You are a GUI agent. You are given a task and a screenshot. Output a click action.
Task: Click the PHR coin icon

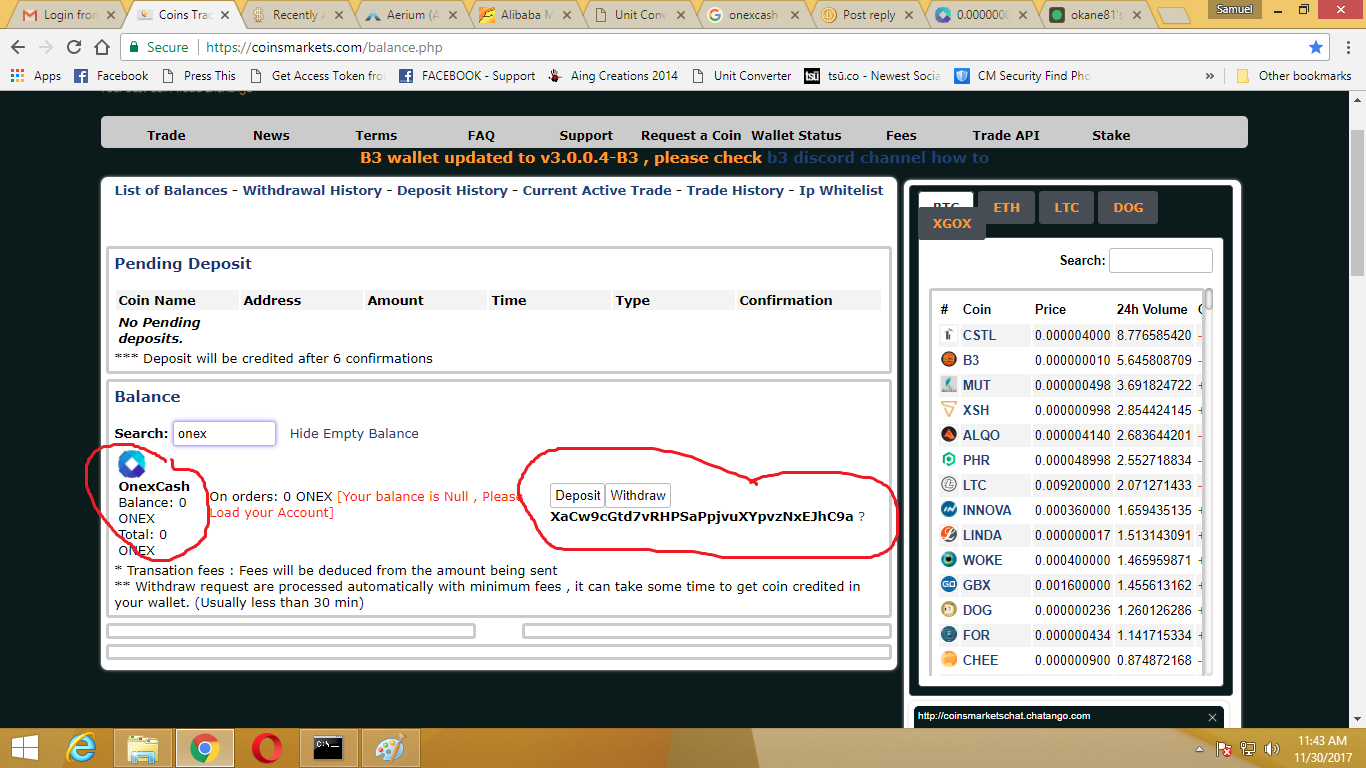click(x=949, y=460)
